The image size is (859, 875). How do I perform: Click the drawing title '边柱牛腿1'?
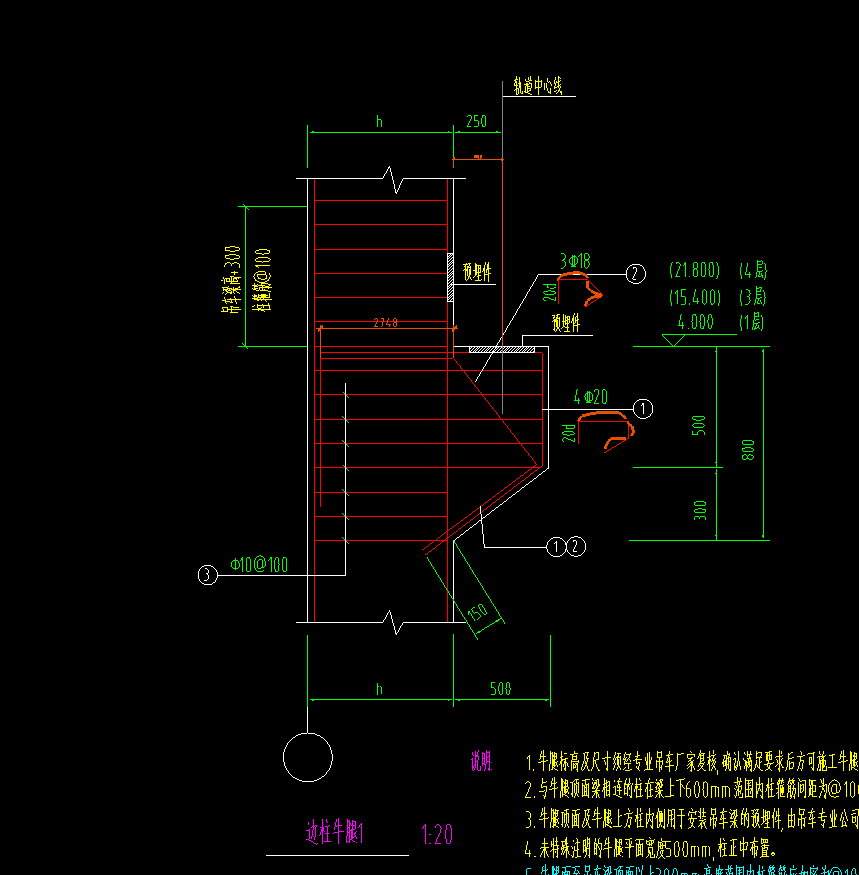[335, 833]
